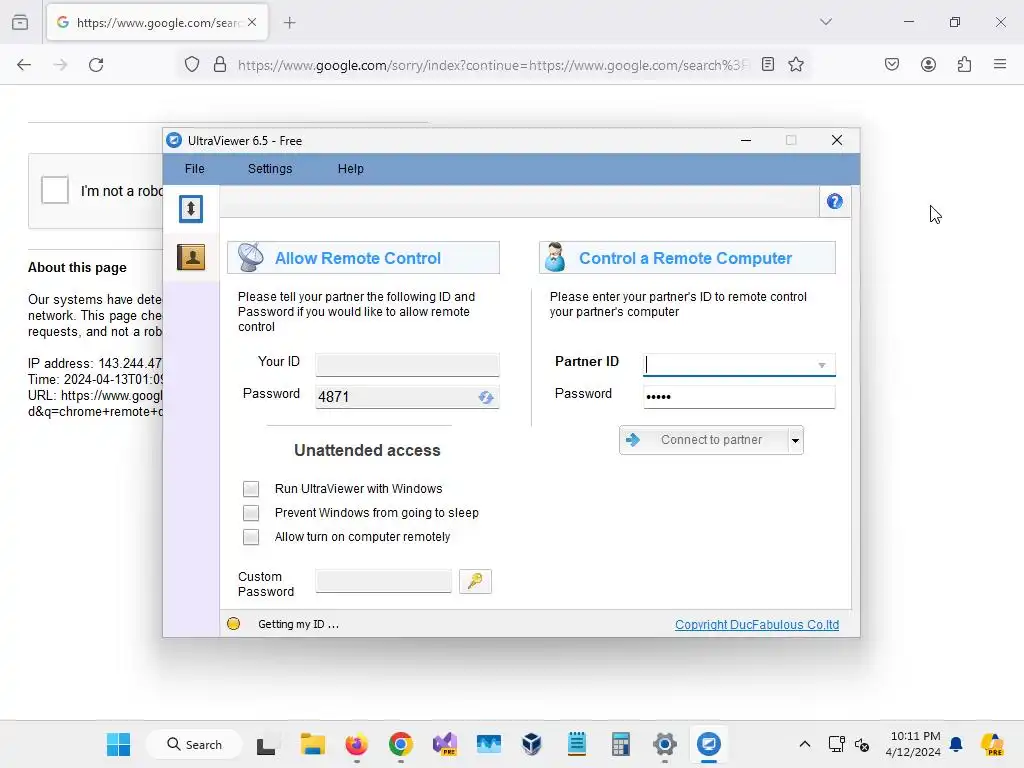Image resolution: width=1024 pixels, height=768 pixels.
Task: Open the File menu in UltraViewer
Action: pos(195,168)
